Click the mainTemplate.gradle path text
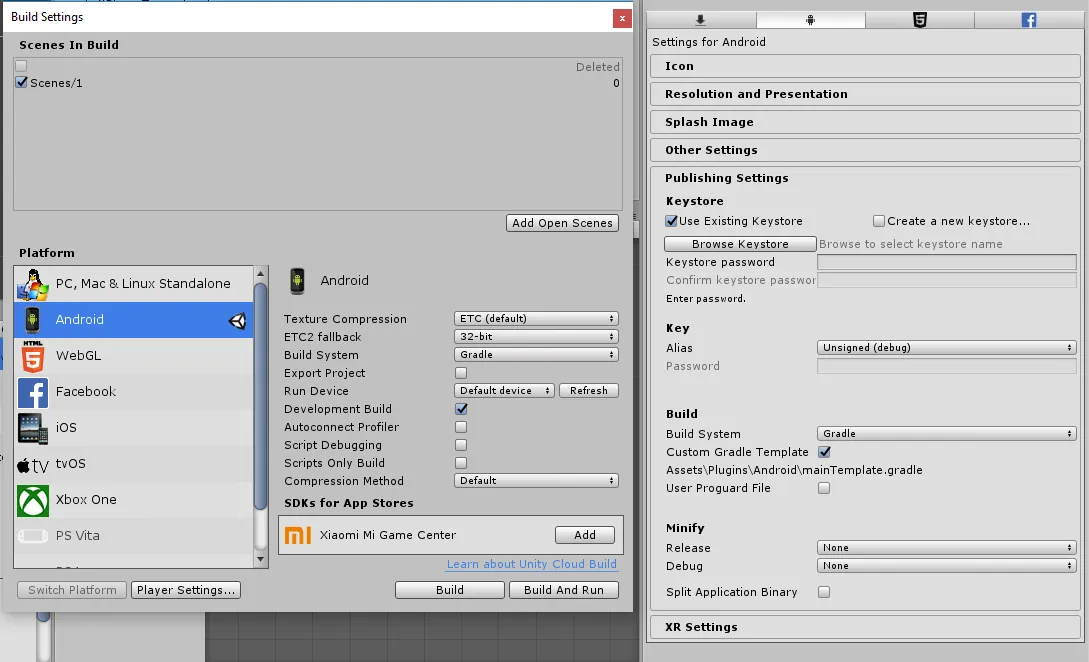The image size is (1089, 662). [x=795, y=470]
